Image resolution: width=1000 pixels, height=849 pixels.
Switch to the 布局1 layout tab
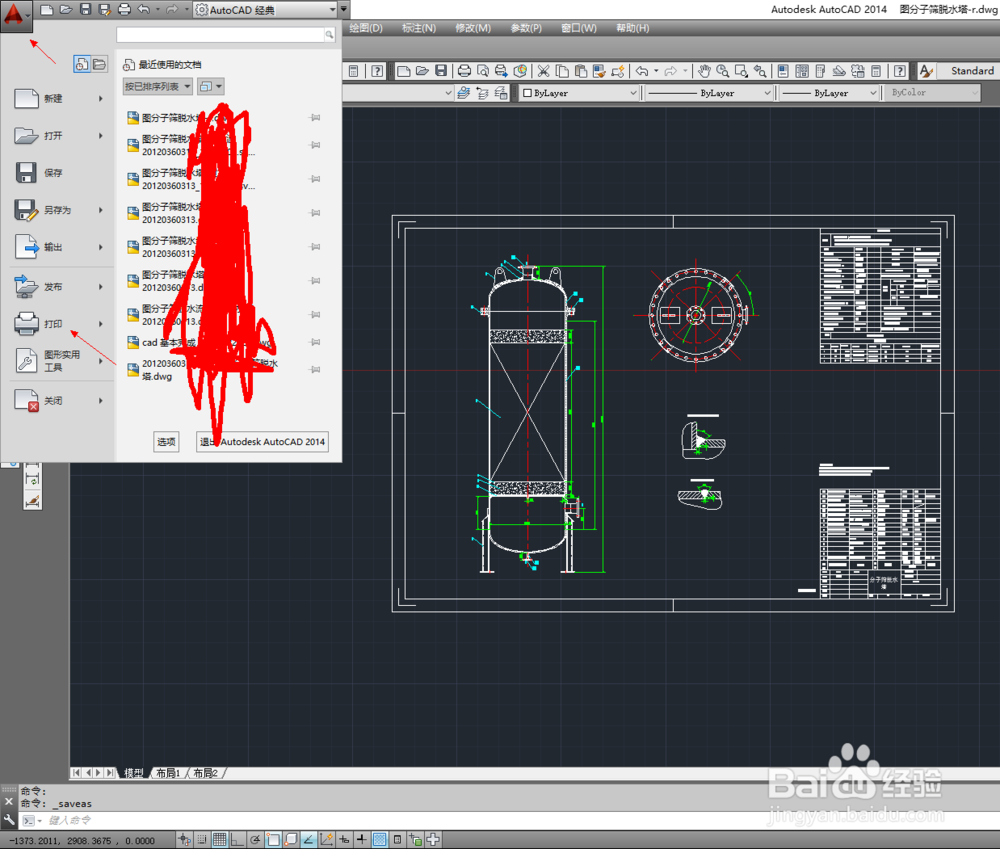168,773
